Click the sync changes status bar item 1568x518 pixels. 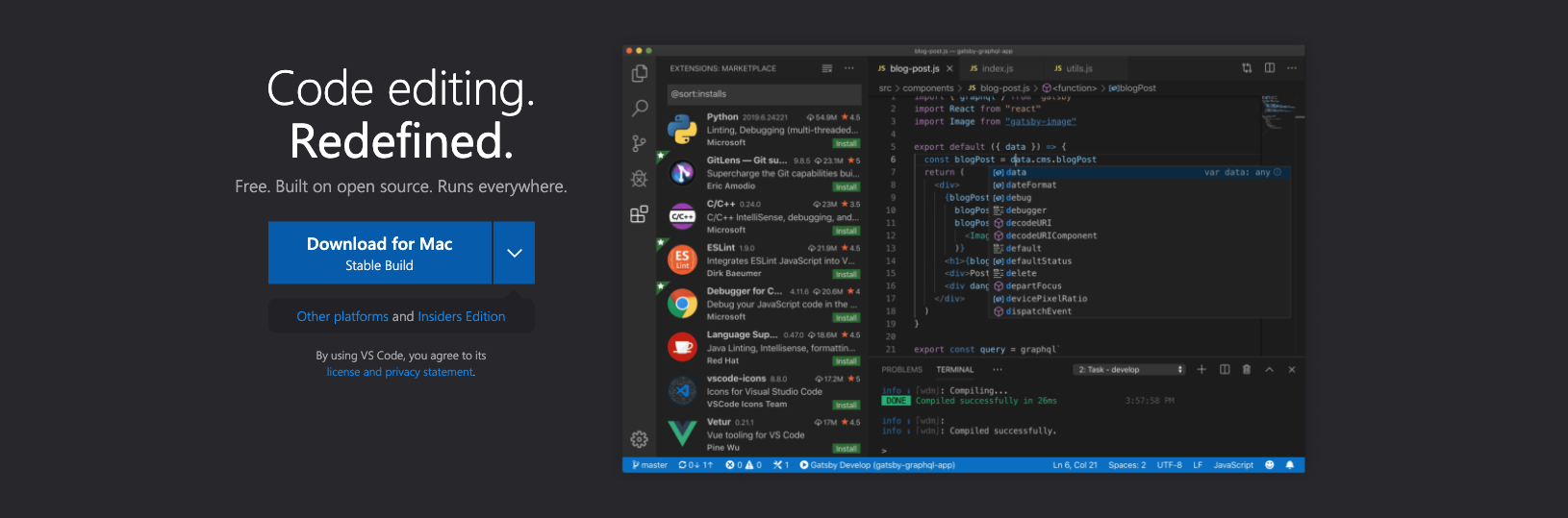click(x=695, y=465)
